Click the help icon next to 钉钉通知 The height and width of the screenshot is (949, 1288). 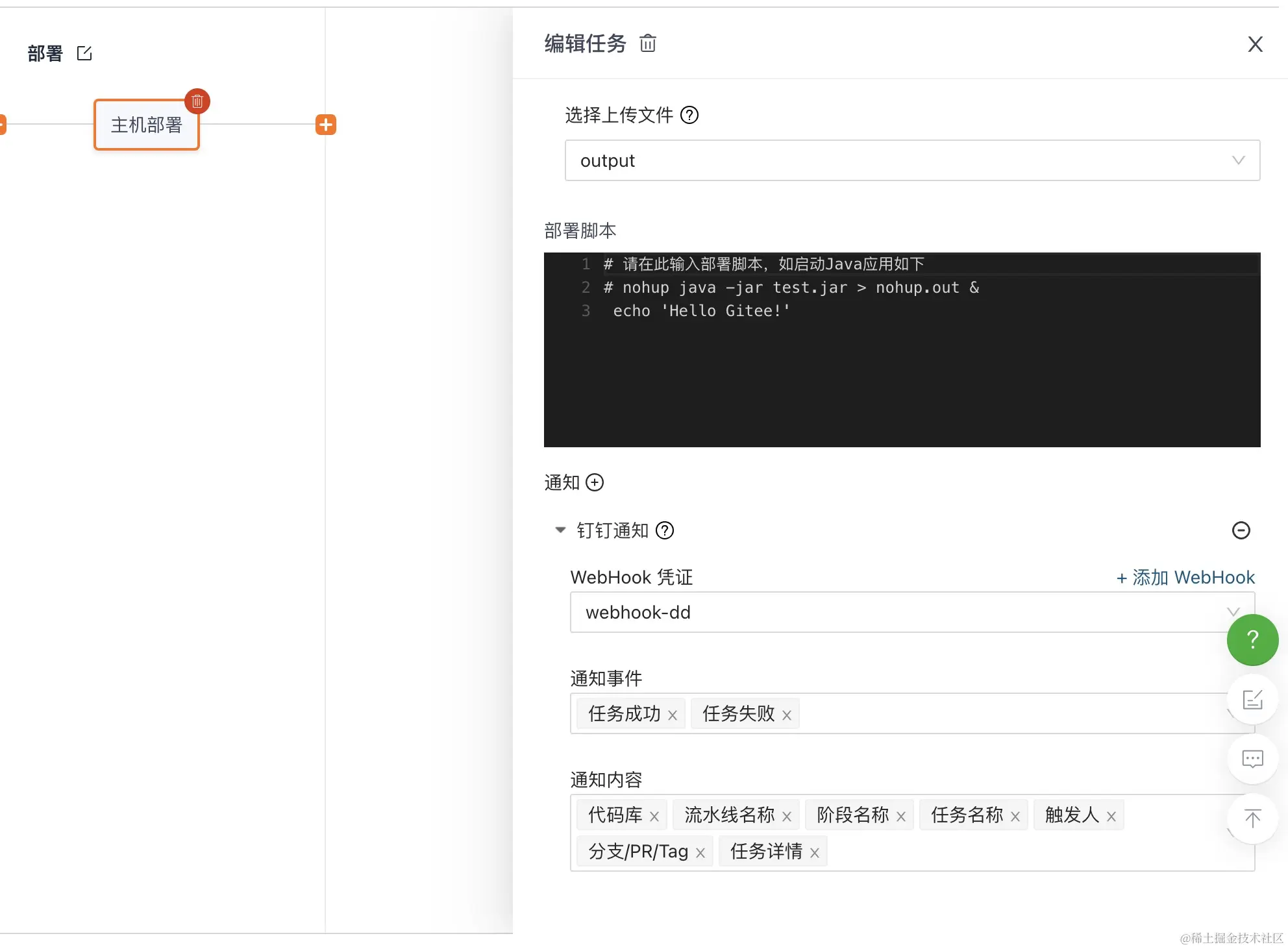coord(665,531)
